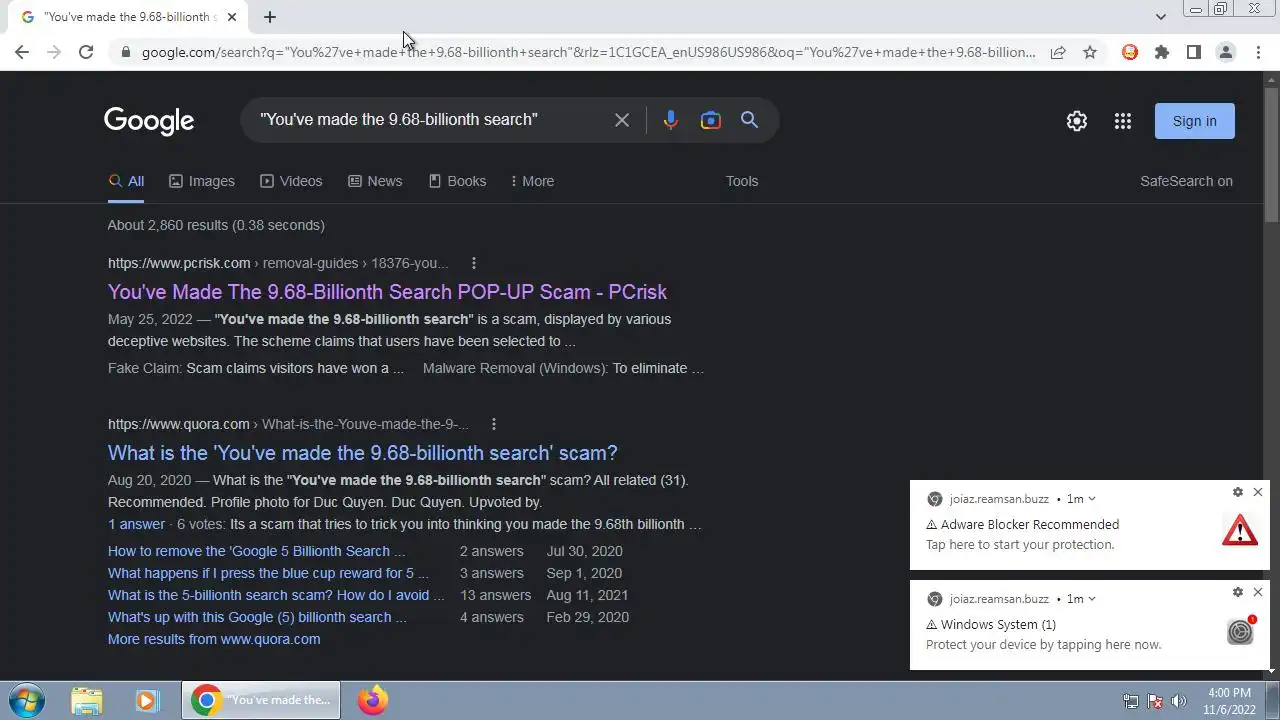1280x720 pixels.
Task: Open settings of Windows System notification
Action: click(x=1238, y=592)
